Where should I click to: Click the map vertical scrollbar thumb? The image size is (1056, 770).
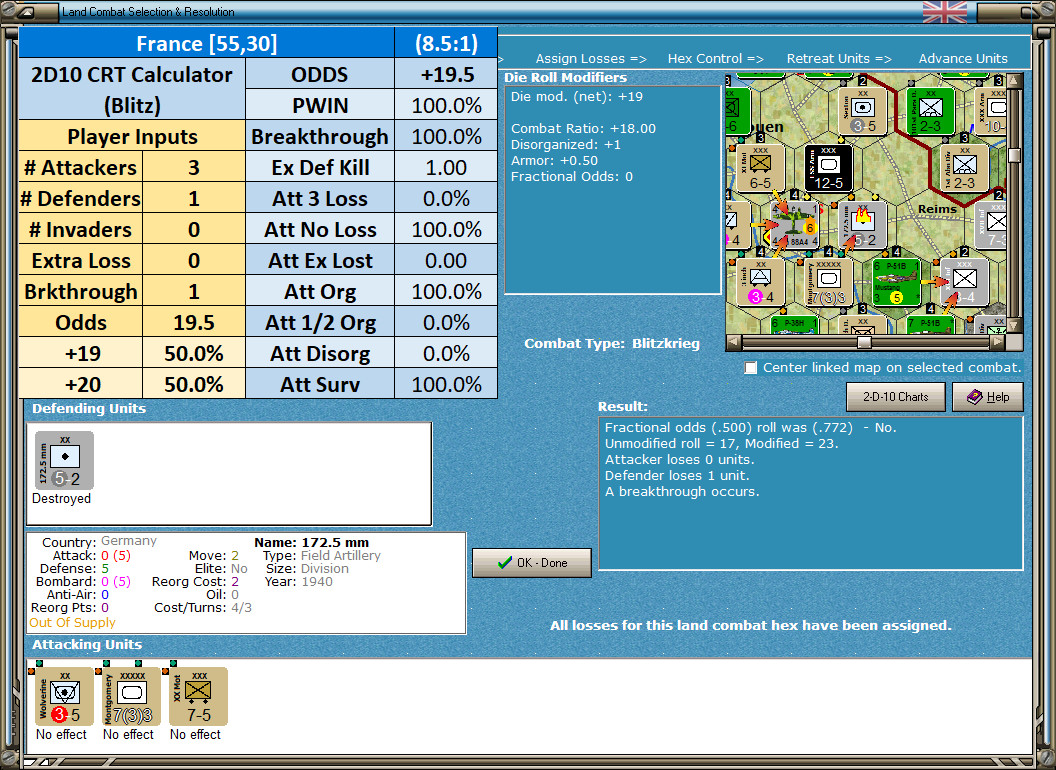click(x=1014, y=155)
